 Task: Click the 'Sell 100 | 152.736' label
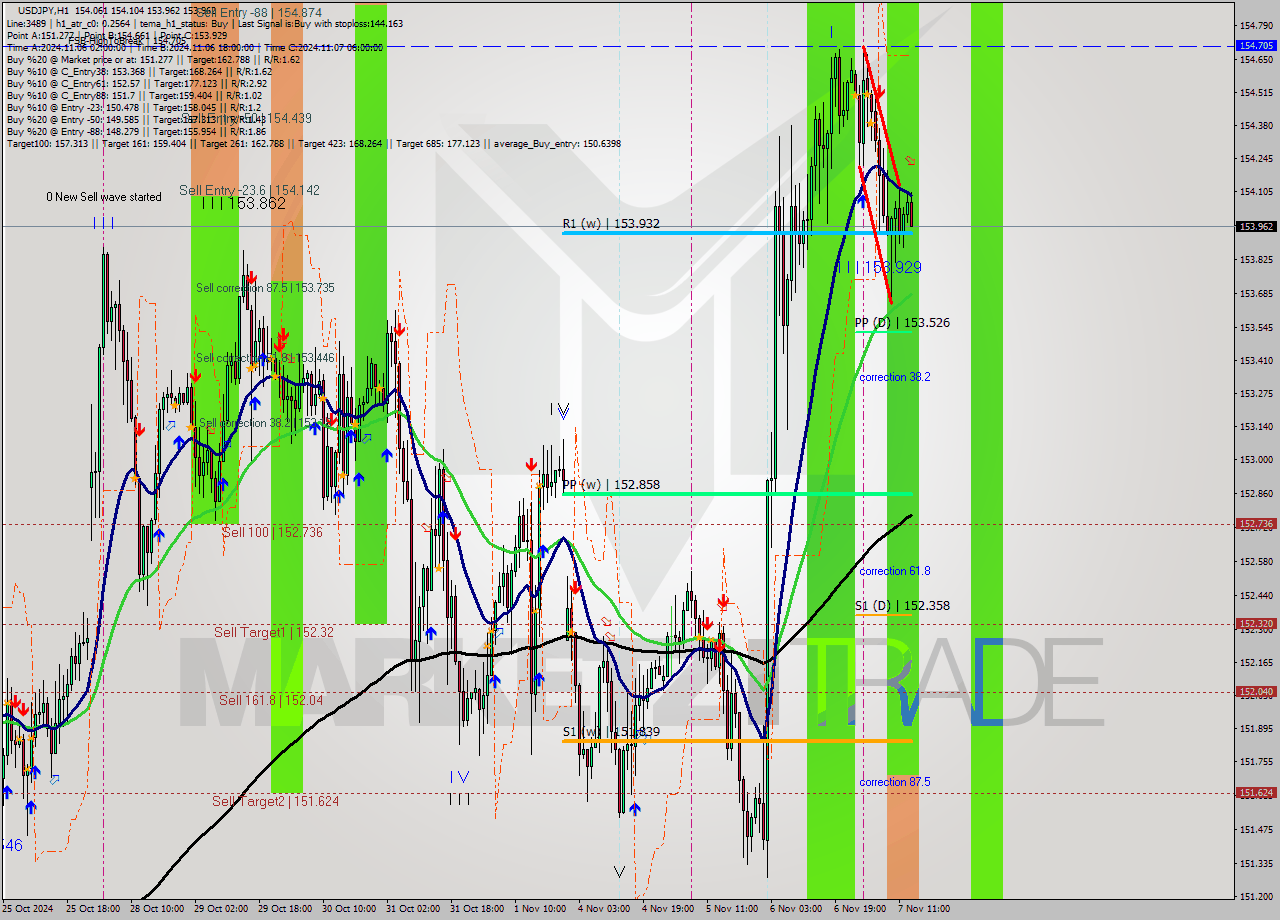pyautogui.click(x=272, y=532)
